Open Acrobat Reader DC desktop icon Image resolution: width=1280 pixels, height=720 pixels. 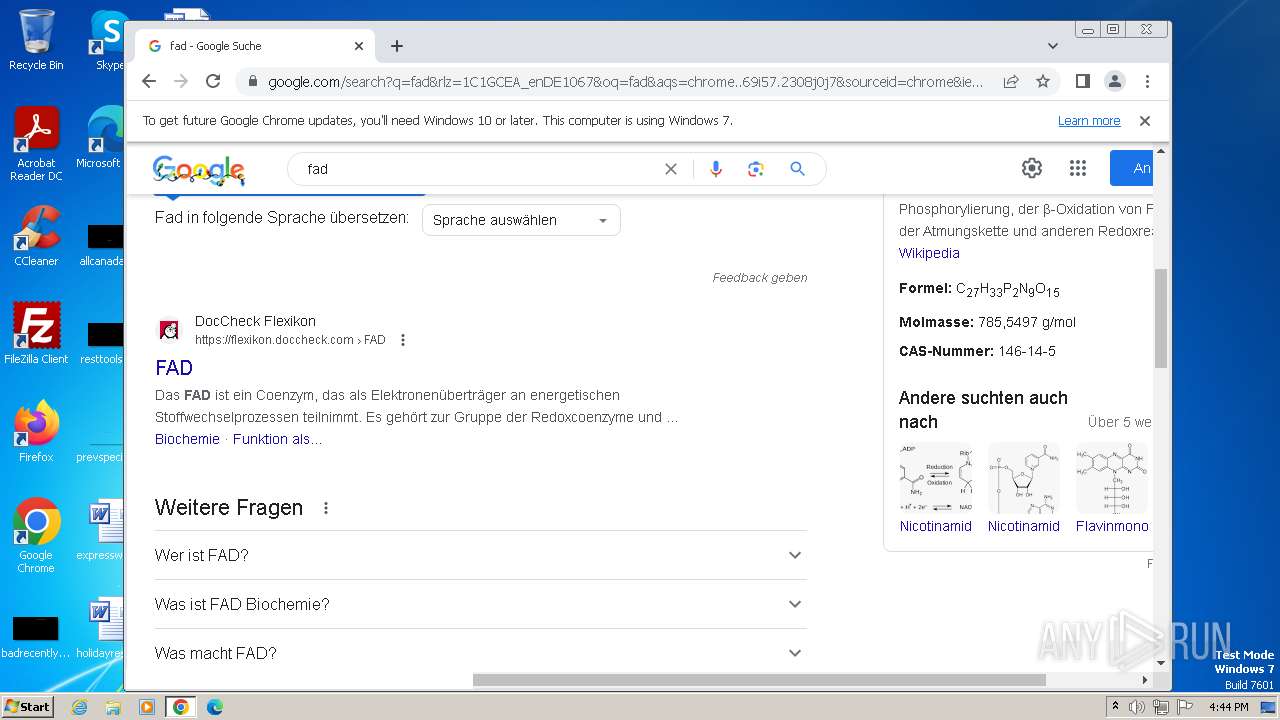pyautogui.click(x=36, y=144)
